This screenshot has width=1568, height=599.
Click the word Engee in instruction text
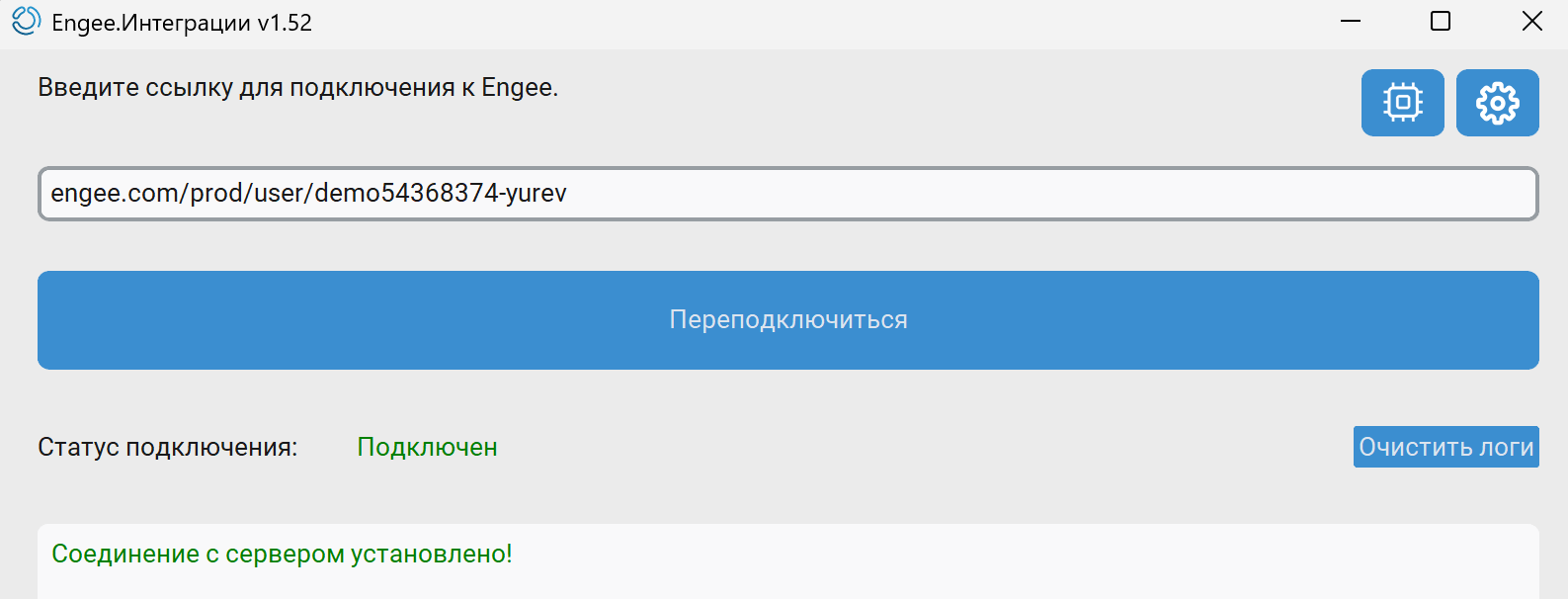517,88
